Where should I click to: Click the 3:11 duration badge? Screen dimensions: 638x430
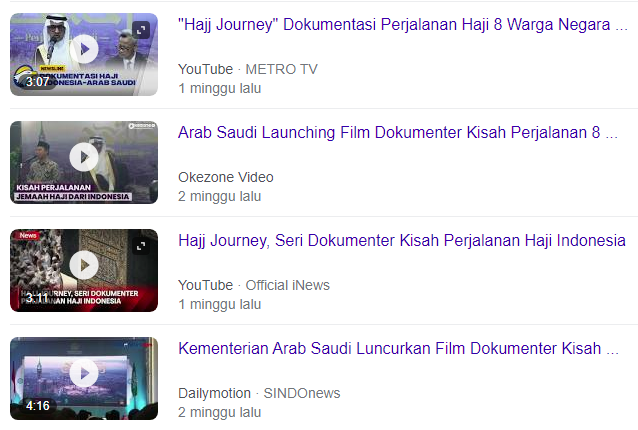tap(37, 298)
